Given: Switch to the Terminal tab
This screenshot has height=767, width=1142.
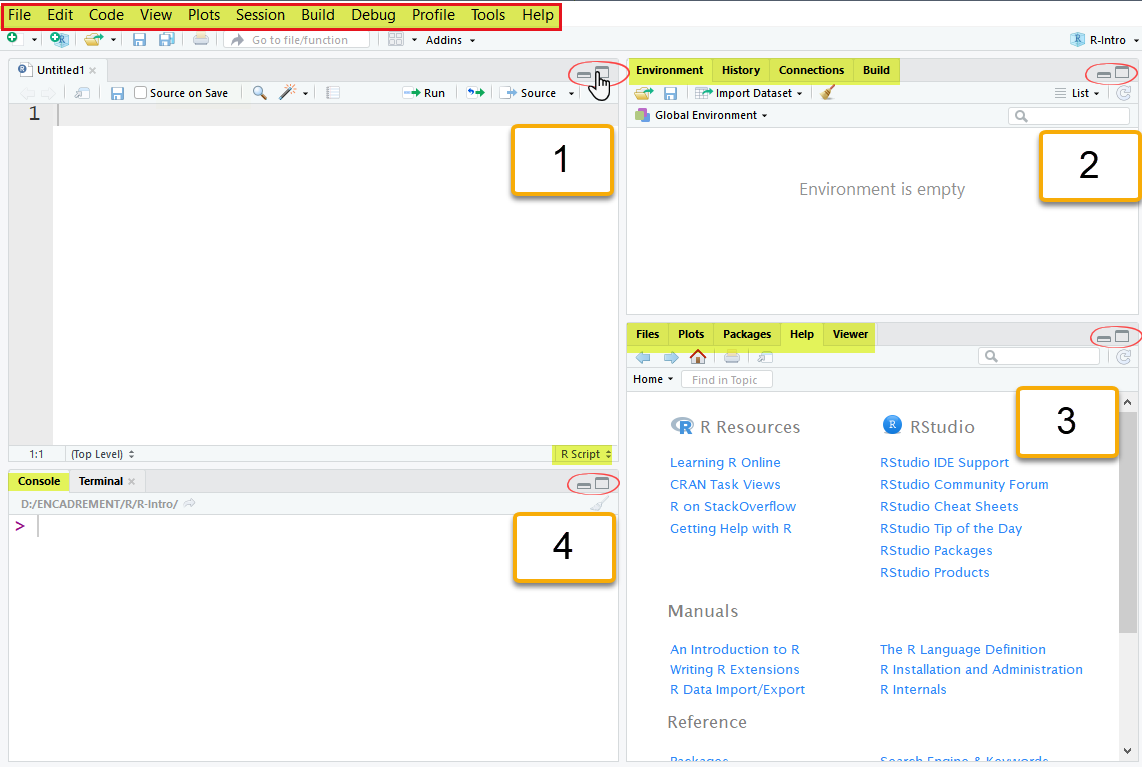Looking at the screenshot, I should (x=101, y=481).
